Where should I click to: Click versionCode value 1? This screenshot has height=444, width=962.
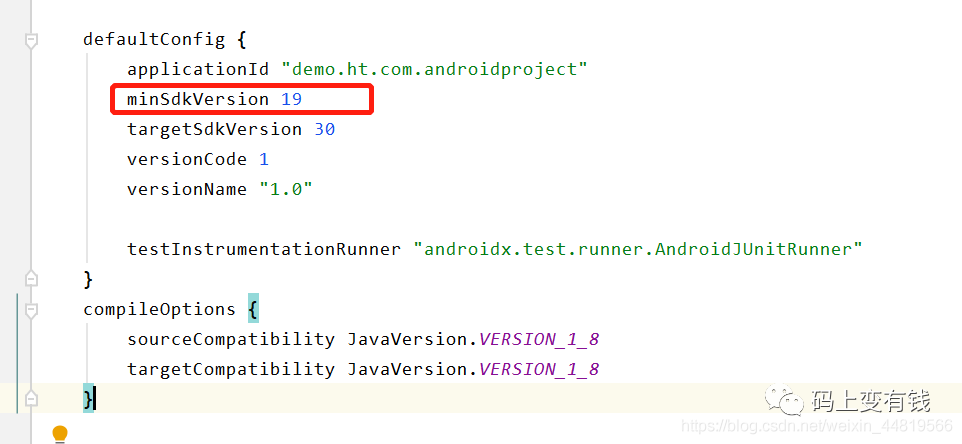pos(264,159)
